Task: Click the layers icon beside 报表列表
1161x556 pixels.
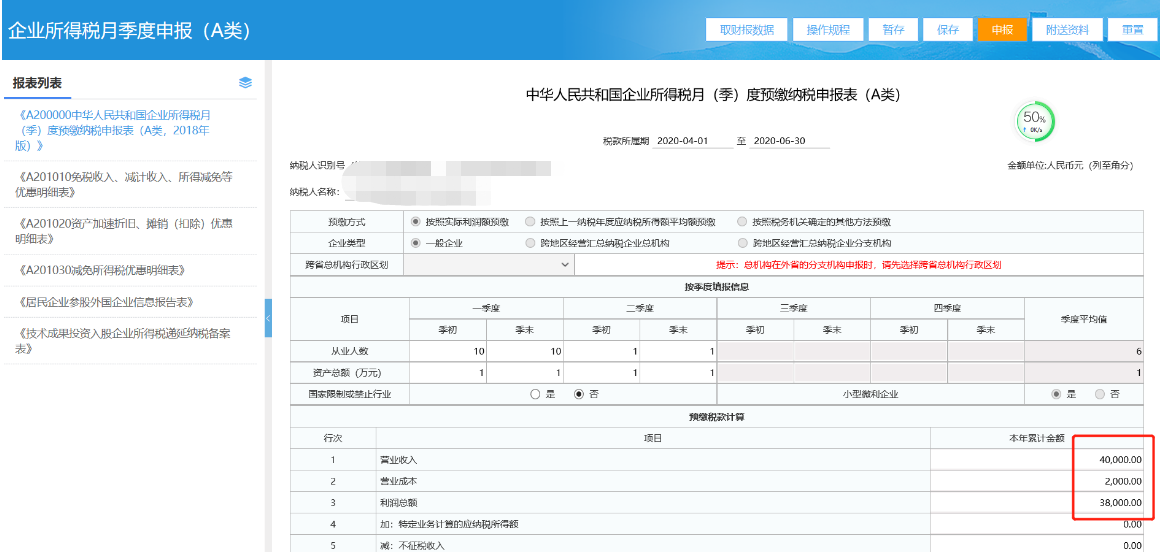Action: [x=246, y=83]
